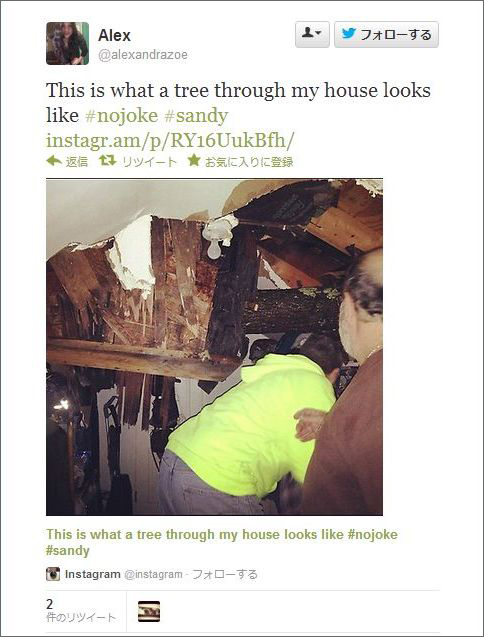Open the retweeter's small avatar thumbnail
The width and height of the screenshot is (484, 637).
149,611
